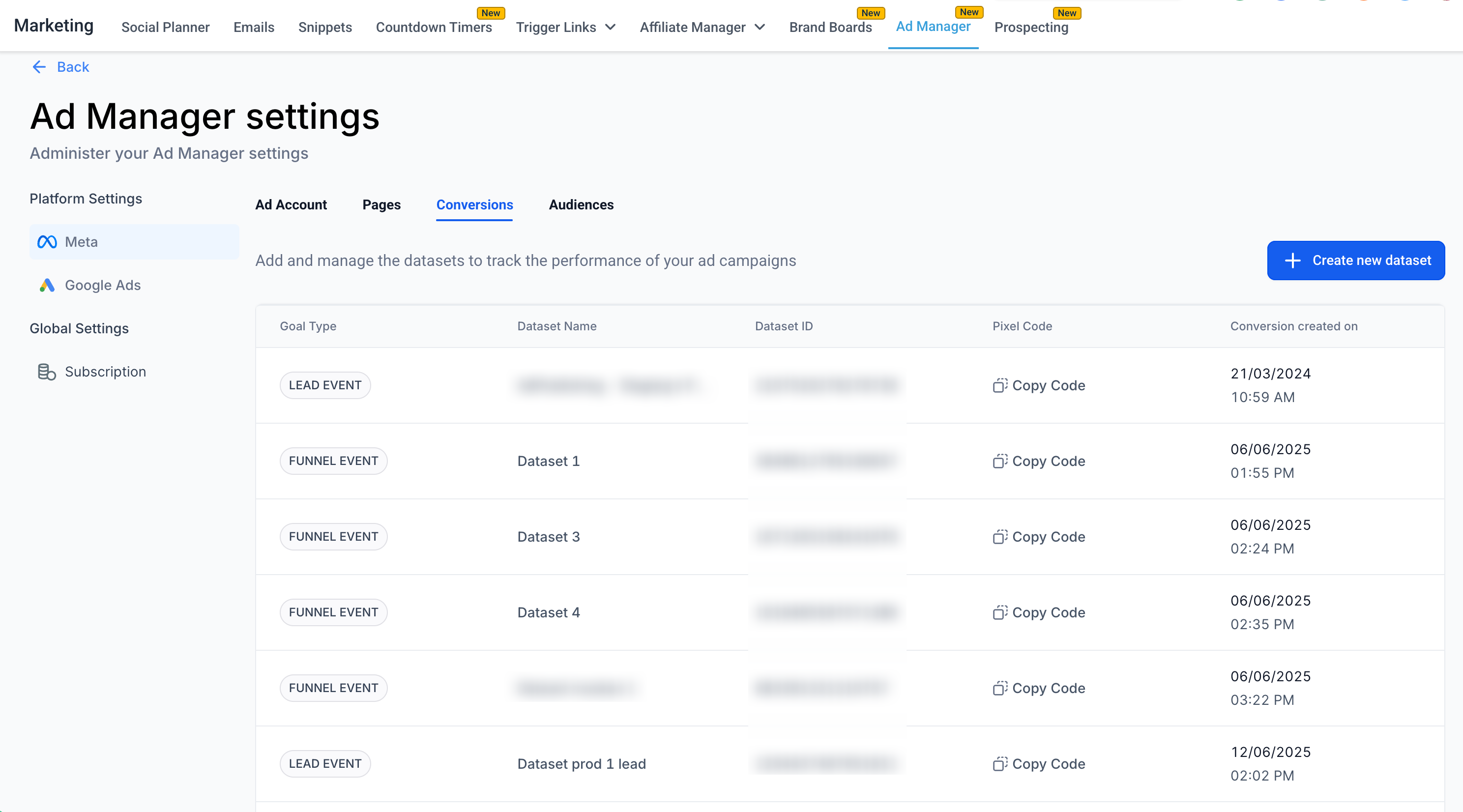Click copy icon for Dataset 3 row
Image resolution: width=1463 pixels, height=812 pixels.
tap(999, 537)
